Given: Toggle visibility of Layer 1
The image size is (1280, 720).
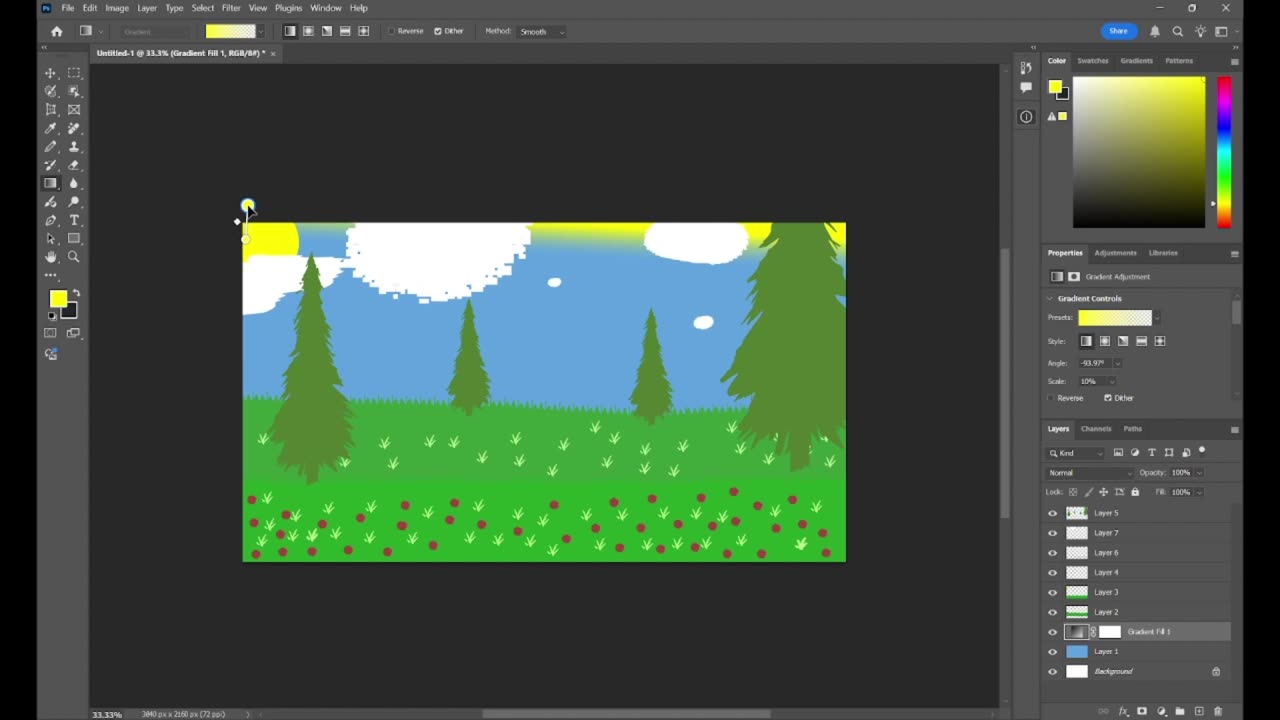Looking at the screenshot, I should (x=1052, y=652).
